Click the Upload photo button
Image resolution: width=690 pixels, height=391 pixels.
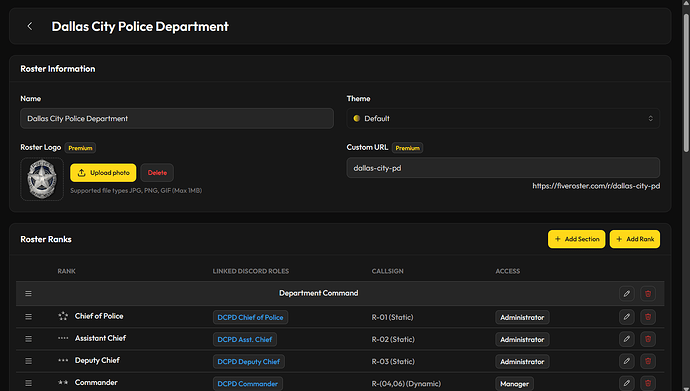(x=103, y=173)
